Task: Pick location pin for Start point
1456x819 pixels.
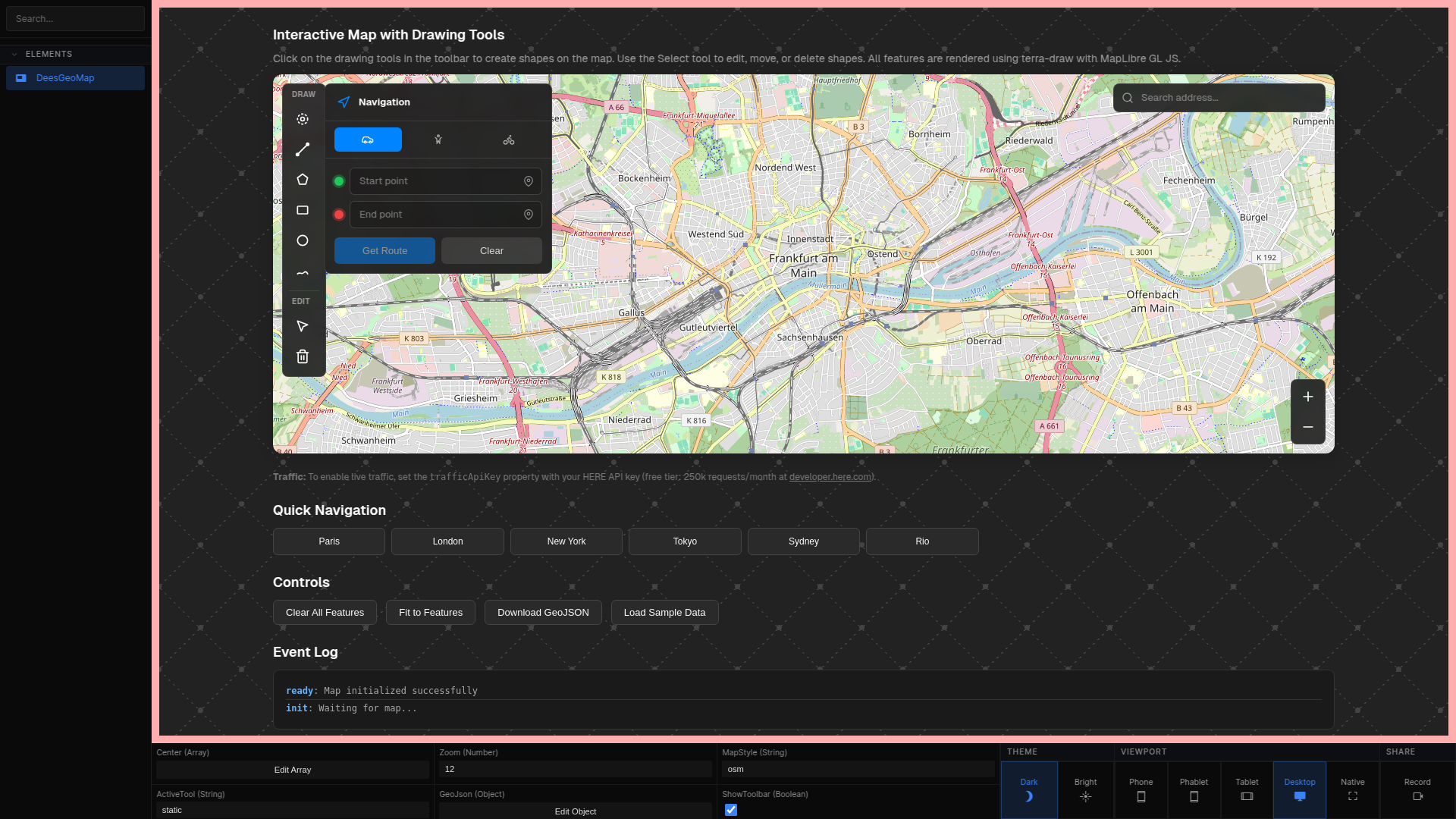Action: coord(529,181)
